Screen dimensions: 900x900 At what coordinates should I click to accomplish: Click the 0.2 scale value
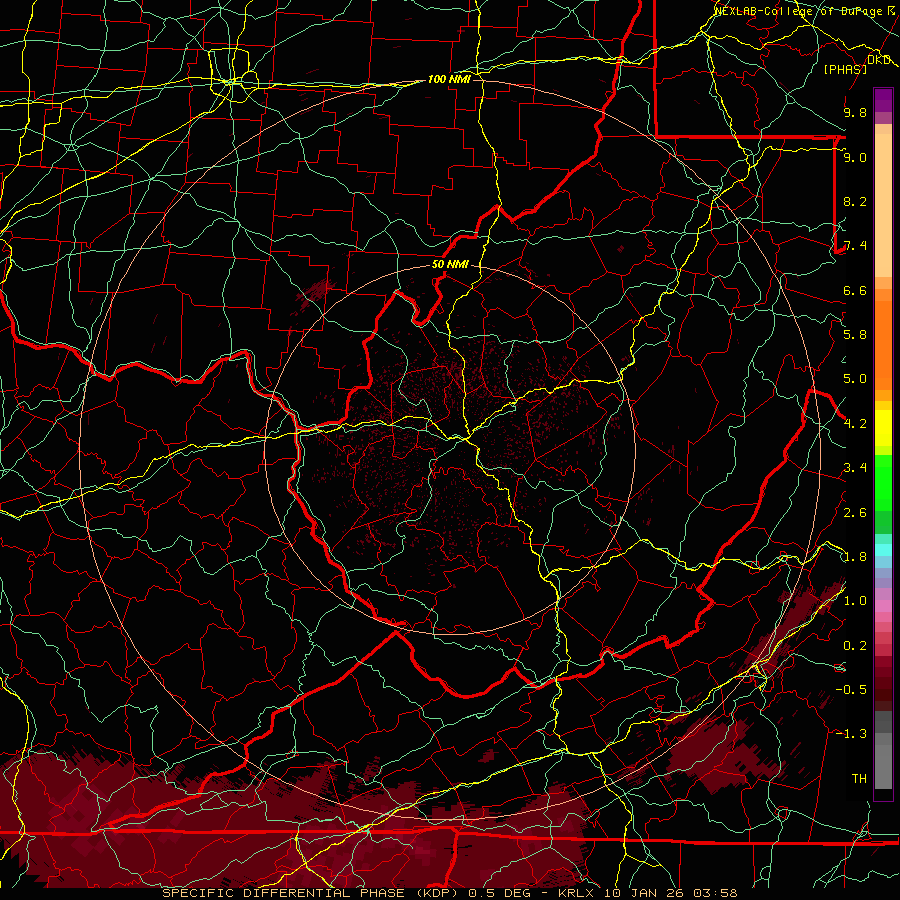[x=855, y=646]
